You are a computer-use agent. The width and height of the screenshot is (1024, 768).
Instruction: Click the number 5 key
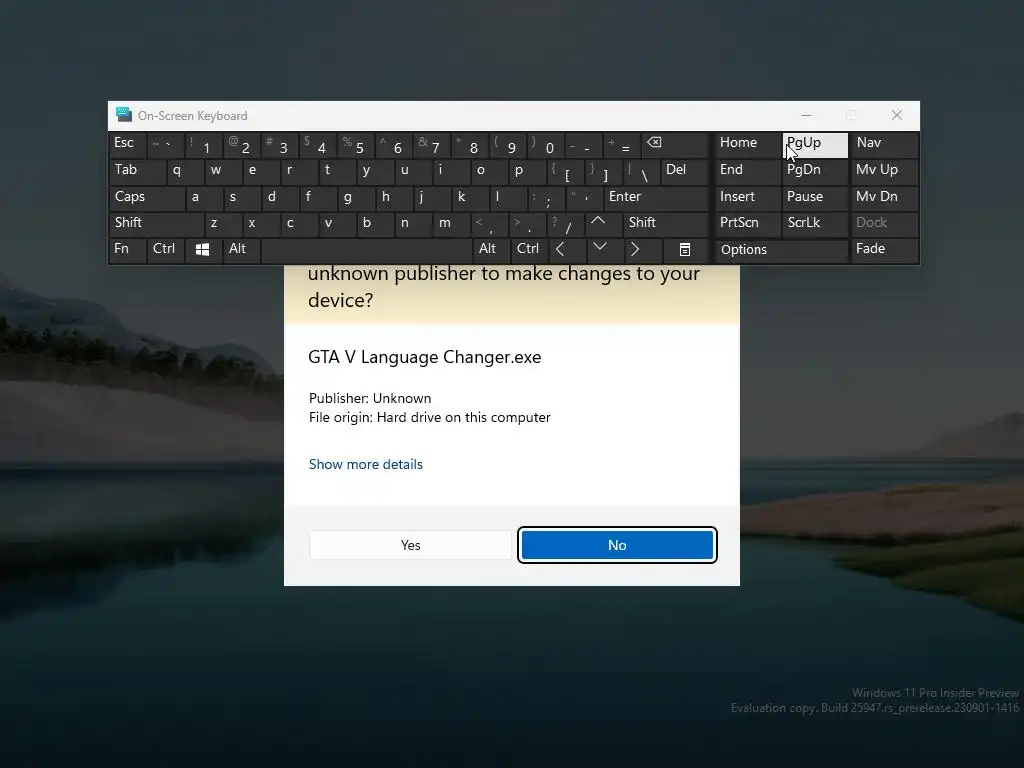356,144
